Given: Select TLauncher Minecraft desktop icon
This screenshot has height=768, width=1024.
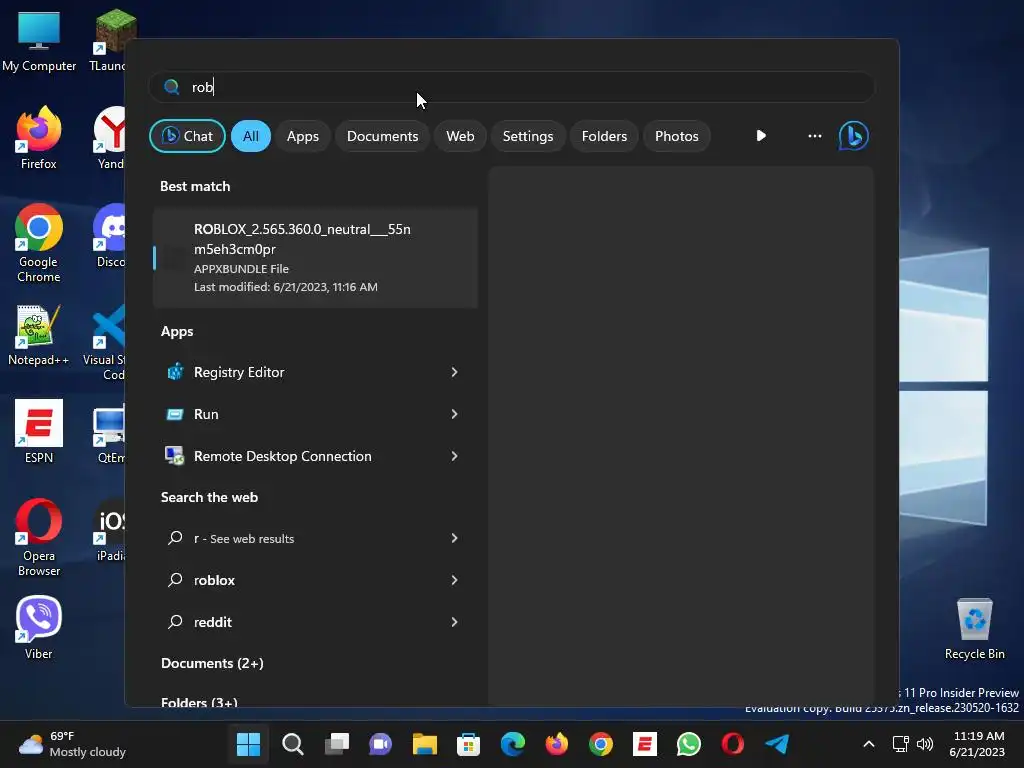Looking at the screenshot, I should point(108,40).
